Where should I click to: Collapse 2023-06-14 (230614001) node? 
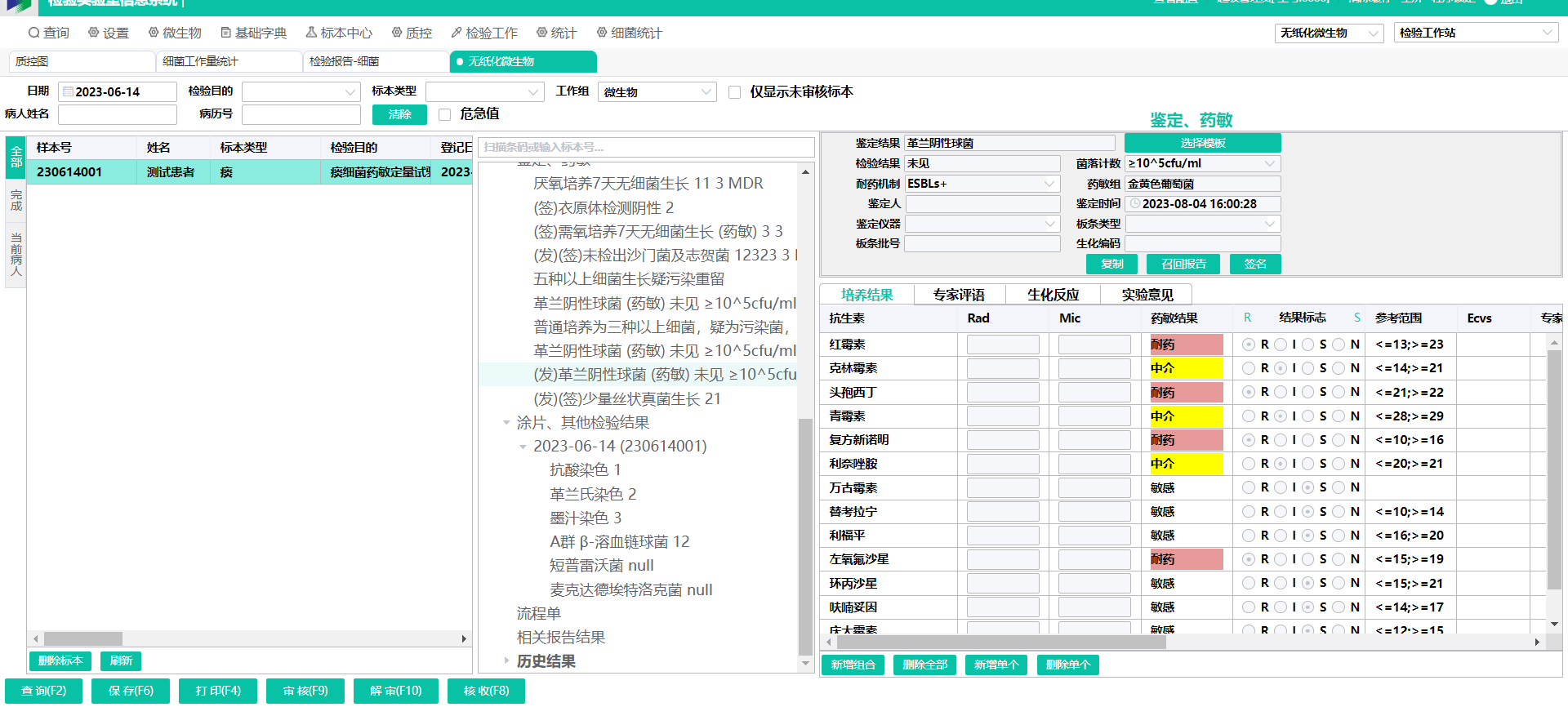pos(523,447)
